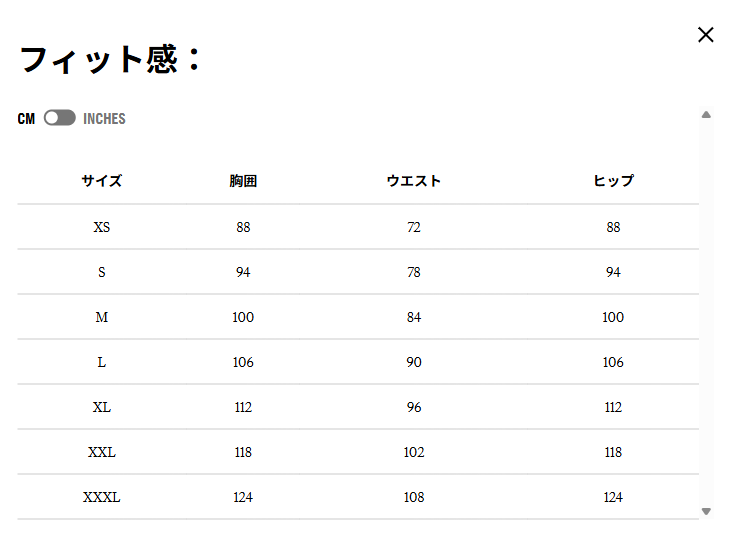Select the M size row label
The width and height of the screenshot is (732, 551).
click(102, 317)
